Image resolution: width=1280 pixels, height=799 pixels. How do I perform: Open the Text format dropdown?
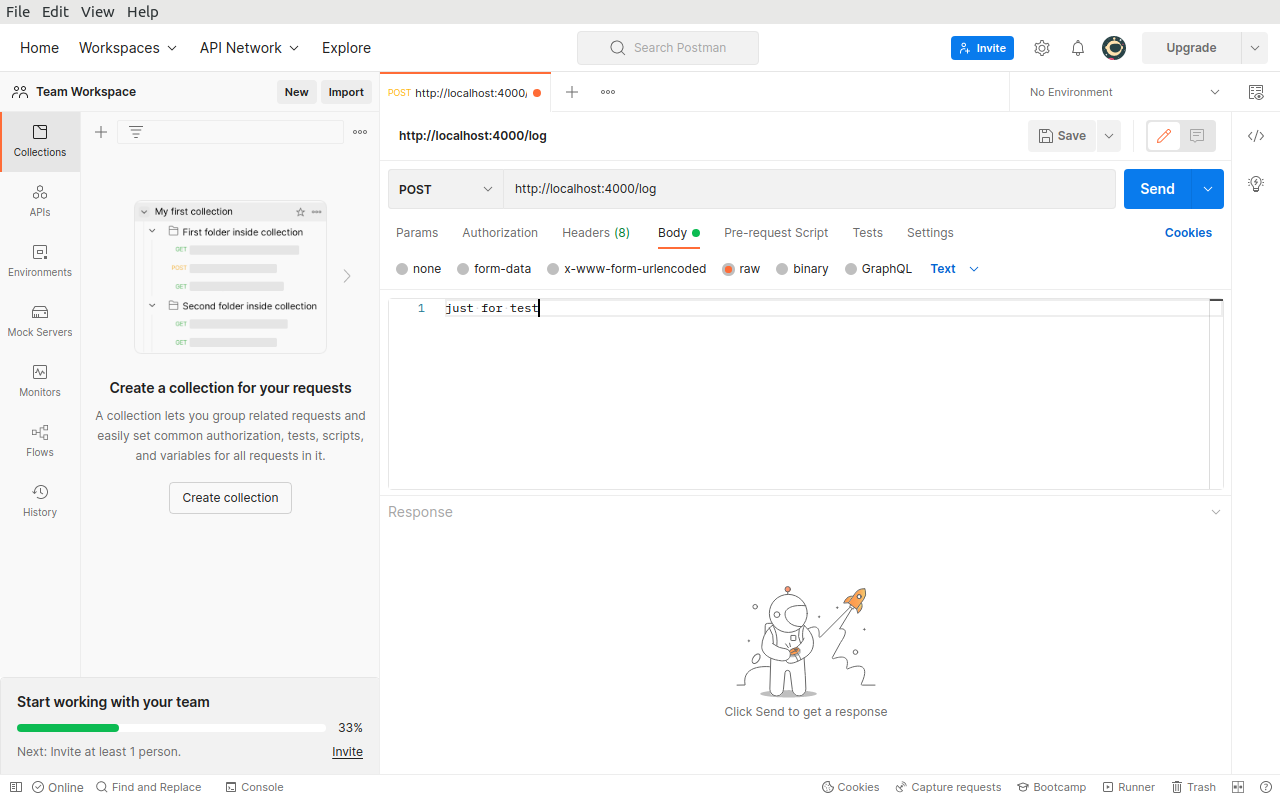pyautogui.click(x=954, y=269)
